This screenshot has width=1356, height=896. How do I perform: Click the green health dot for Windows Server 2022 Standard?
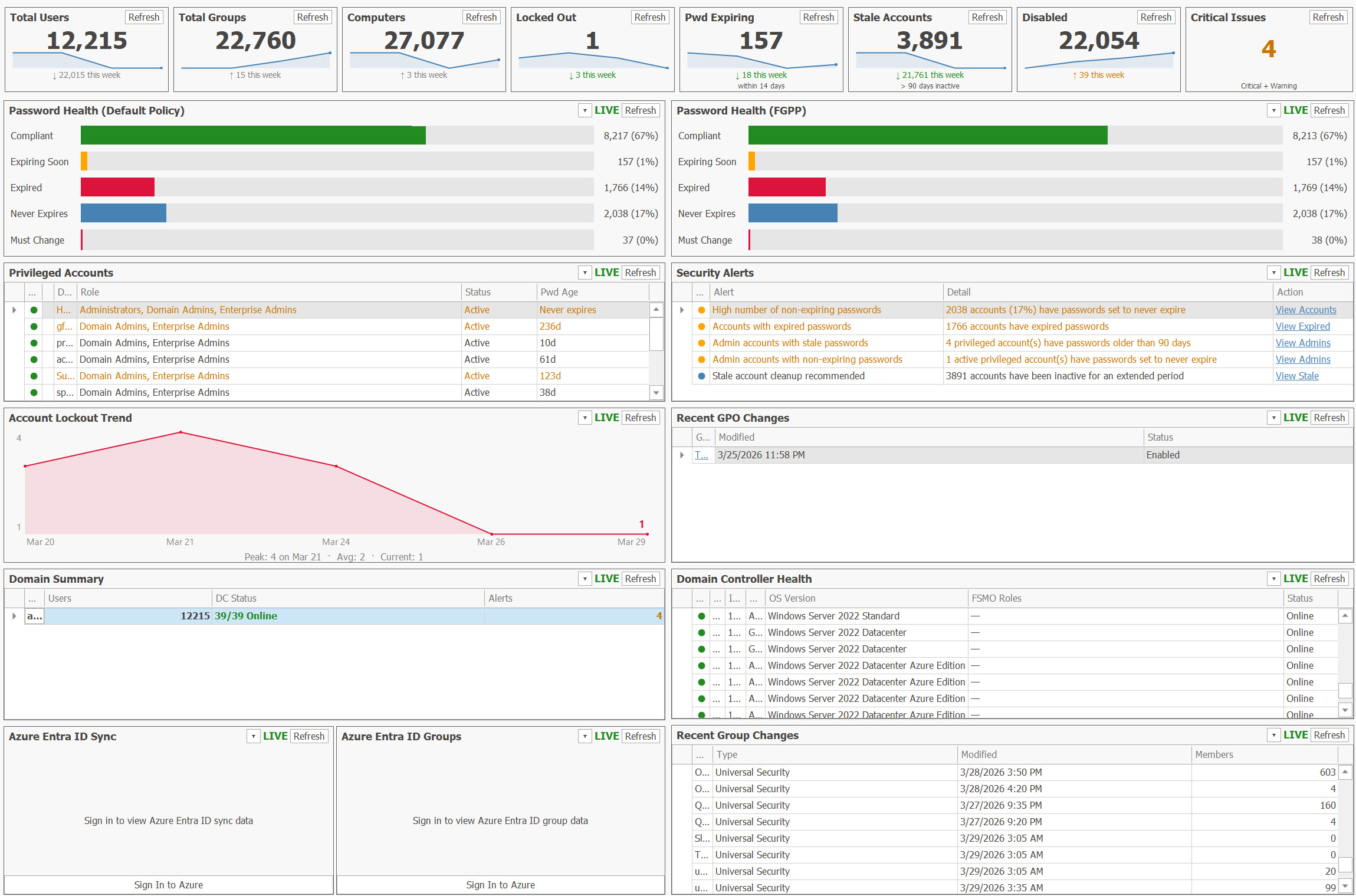[701, 616]
